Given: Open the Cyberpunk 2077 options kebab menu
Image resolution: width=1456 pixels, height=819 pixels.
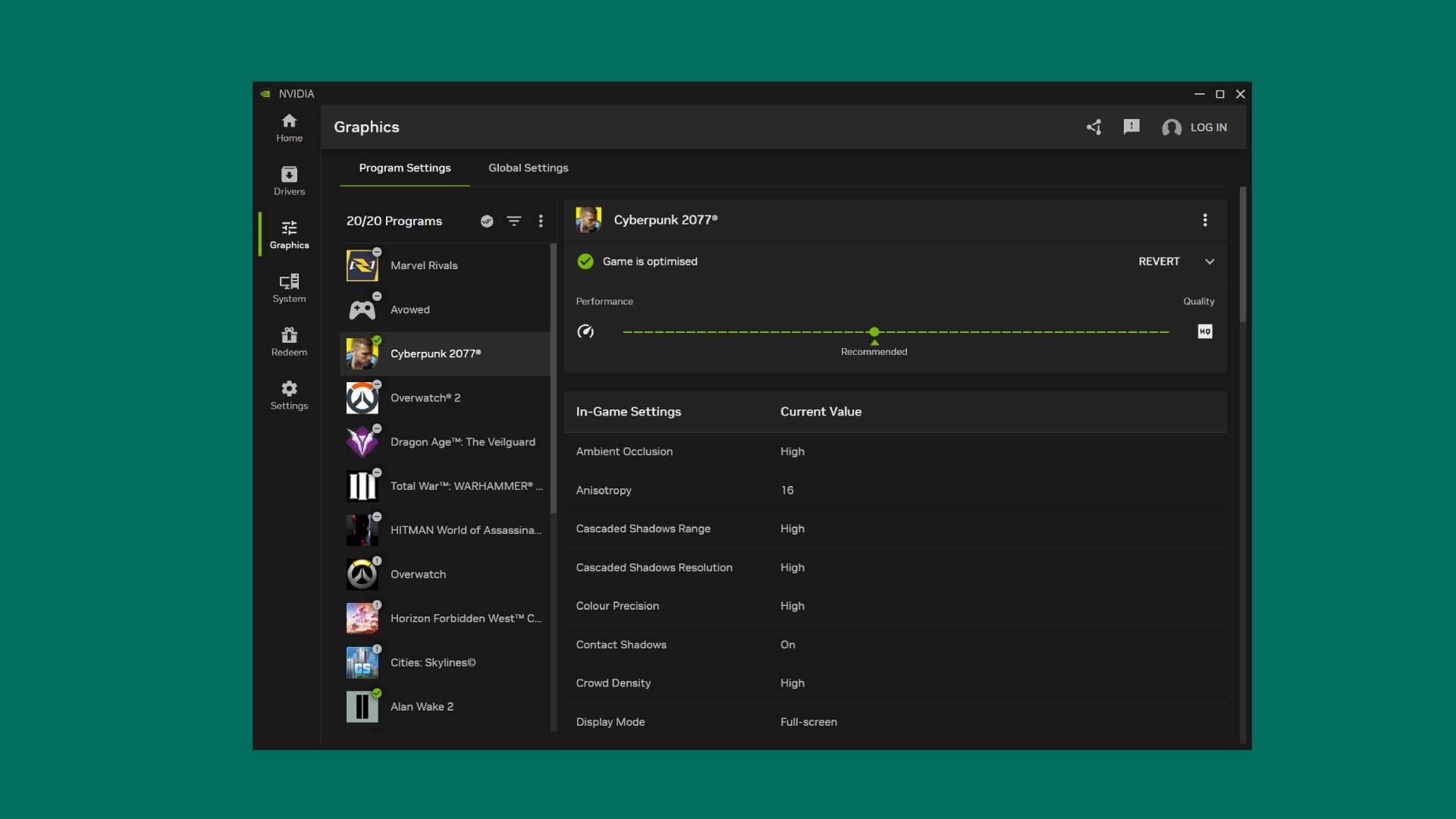Looking at the screenshot, I should click(1205, 220).
